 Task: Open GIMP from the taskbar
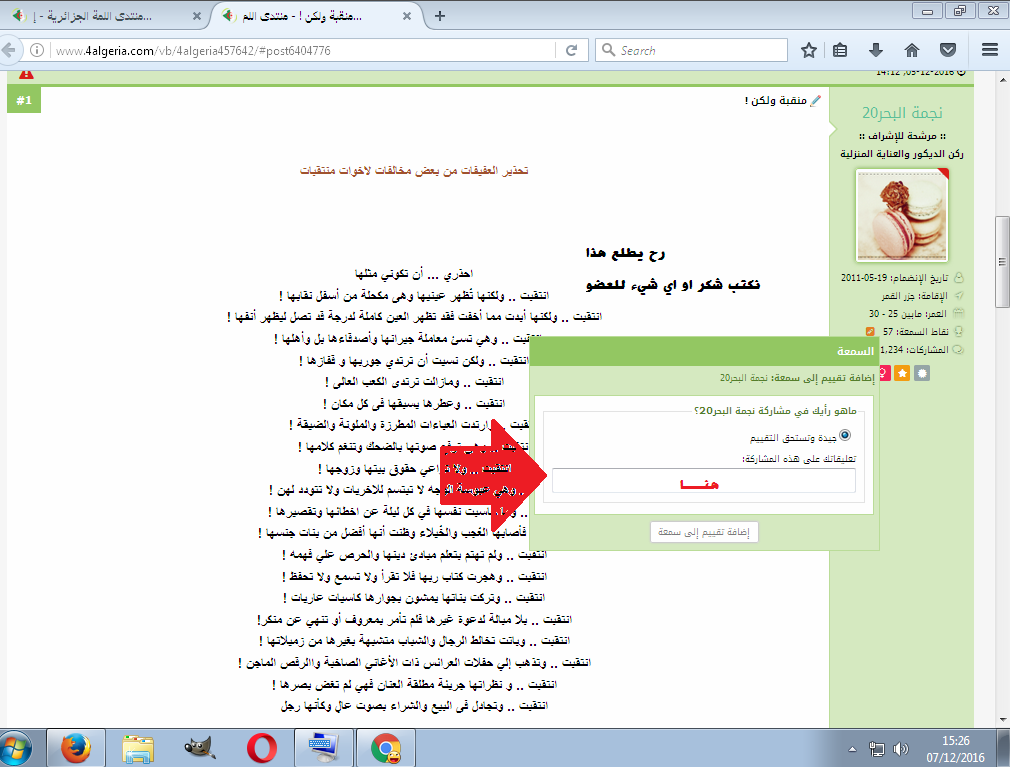click(200, 746)
